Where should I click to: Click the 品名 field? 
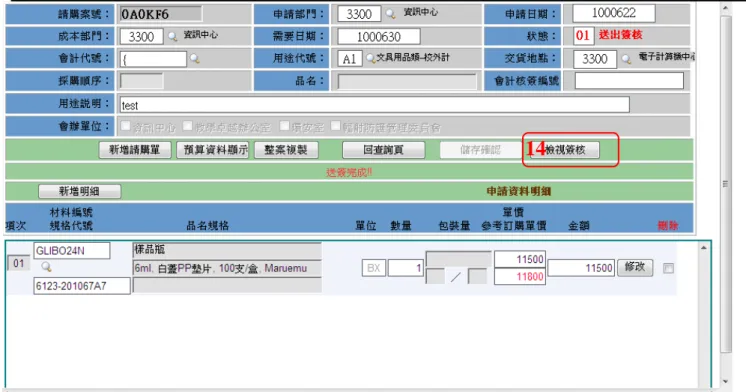pyautogui.click(x=407, y=81)
